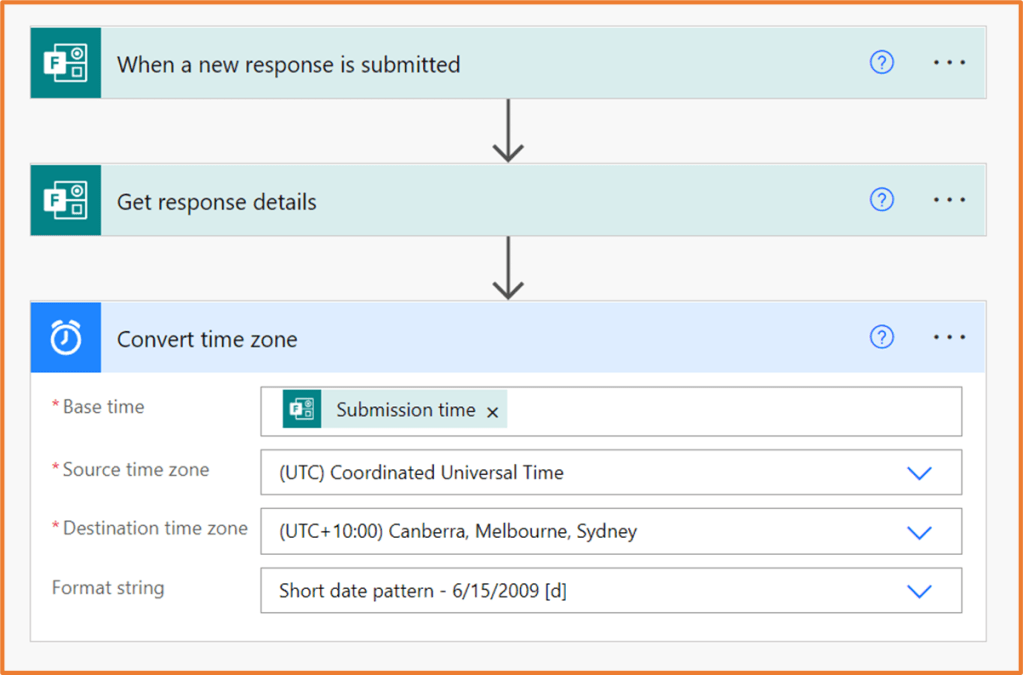Open help for Get response details step
Viewport: 1023px width, 675px height.
point(881,200)
